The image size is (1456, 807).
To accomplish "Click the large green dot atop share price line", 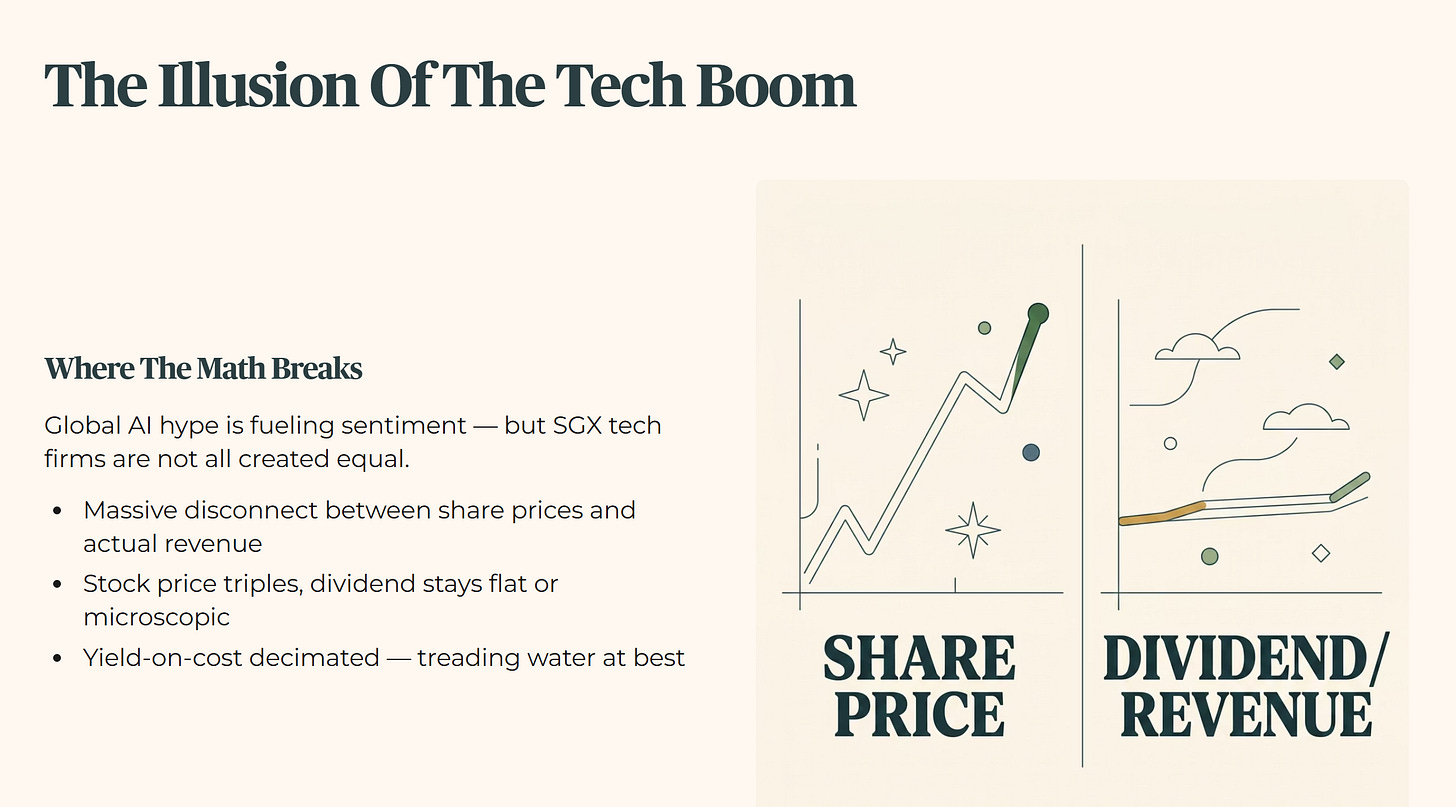I will tap(1038, 314).
